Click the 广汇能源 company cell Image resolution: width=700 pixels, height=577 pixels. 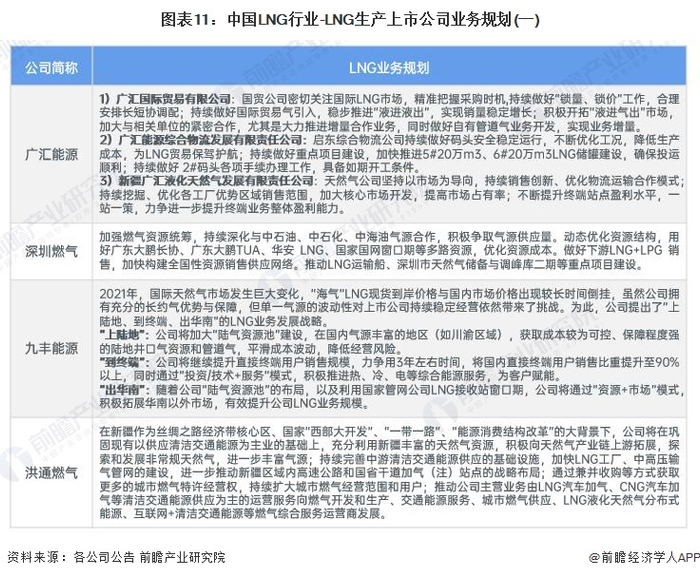coord(51,154)
